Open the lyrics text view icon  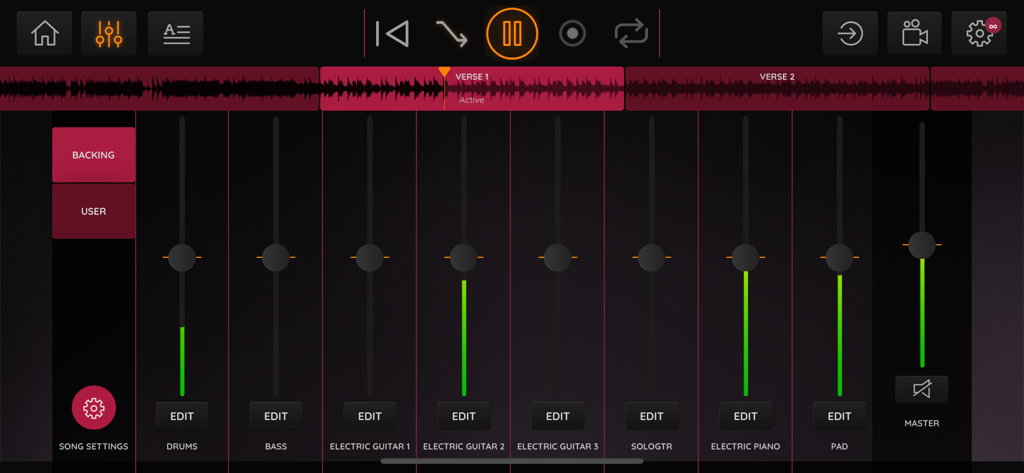[176, 33]
